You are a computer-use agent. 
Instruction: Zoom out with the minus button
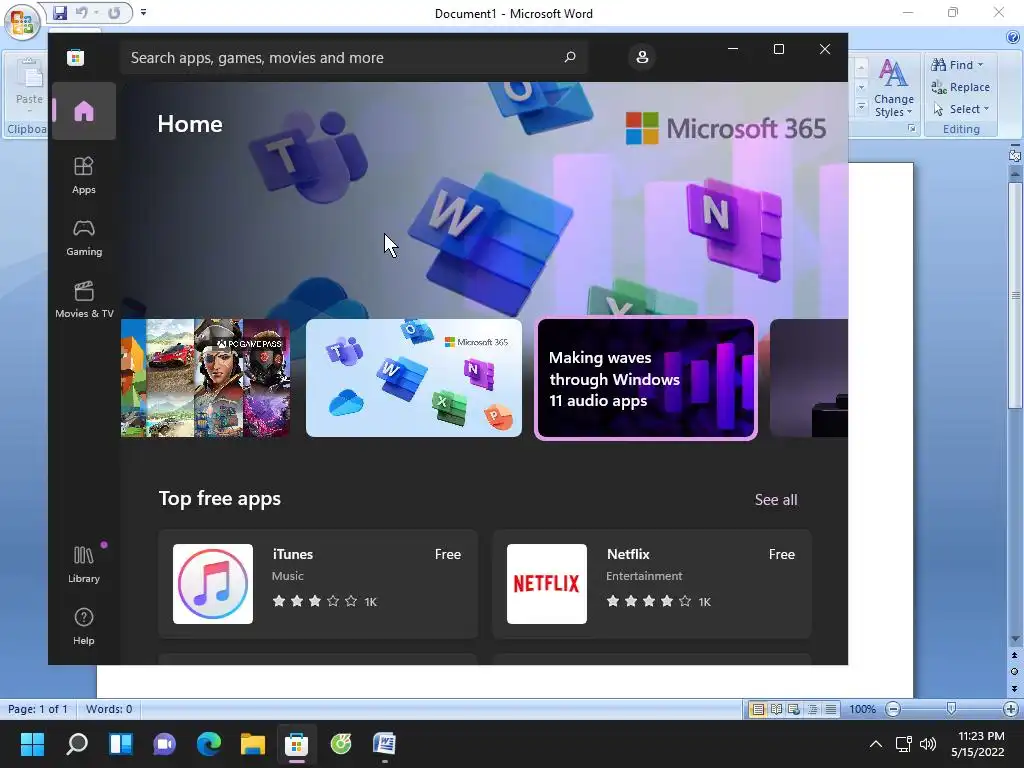click(x=893, y=709)
